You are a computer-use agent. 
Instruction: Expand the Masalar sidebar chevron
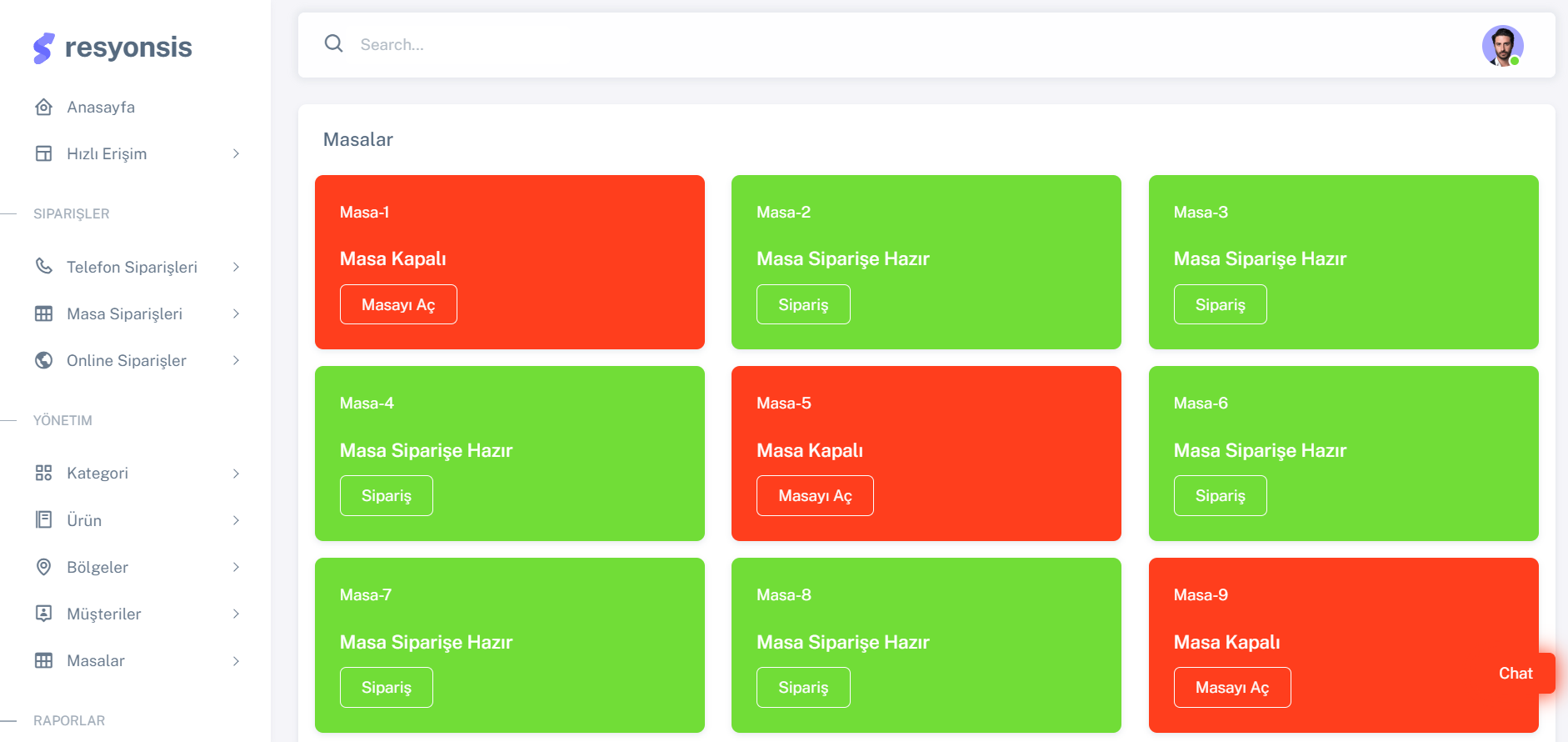coord(237,661)
